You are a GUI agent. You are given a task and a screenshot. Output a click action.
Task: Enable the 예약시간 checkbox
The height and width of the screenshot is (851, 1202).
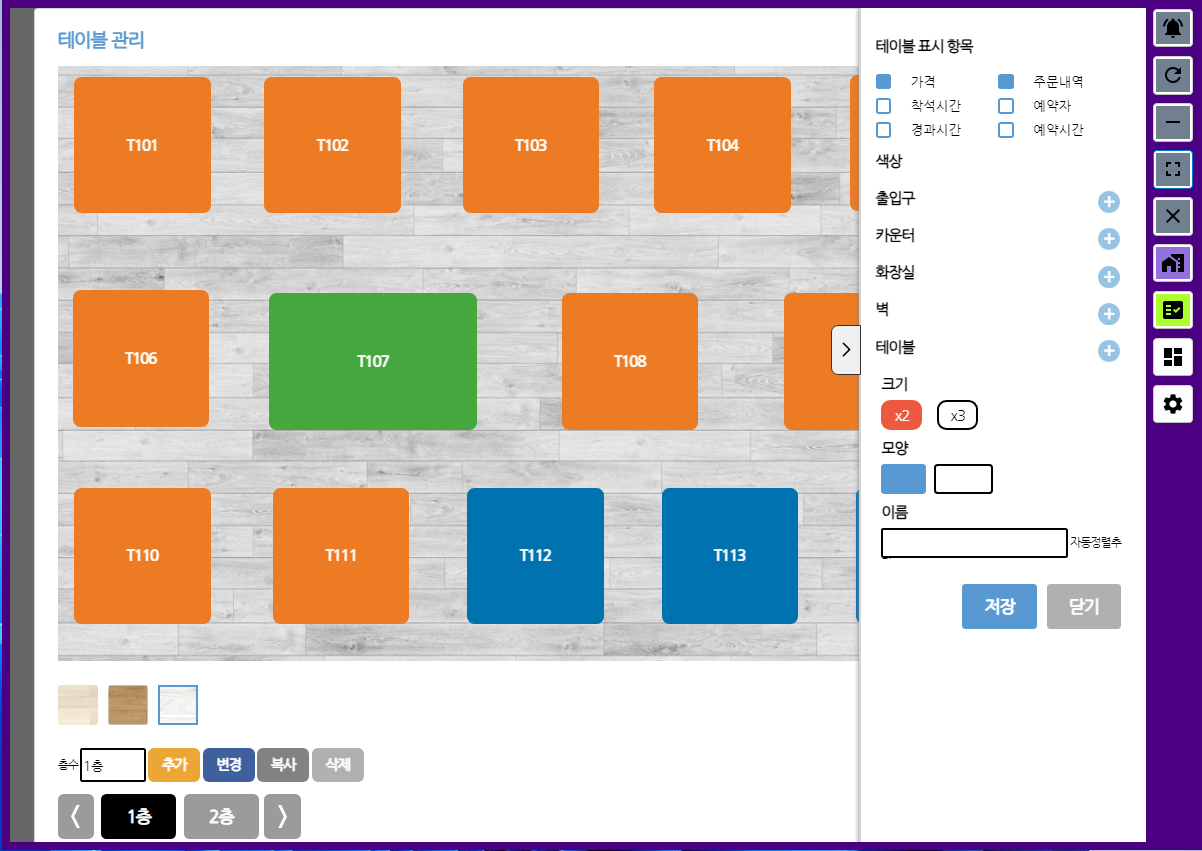1006,130
